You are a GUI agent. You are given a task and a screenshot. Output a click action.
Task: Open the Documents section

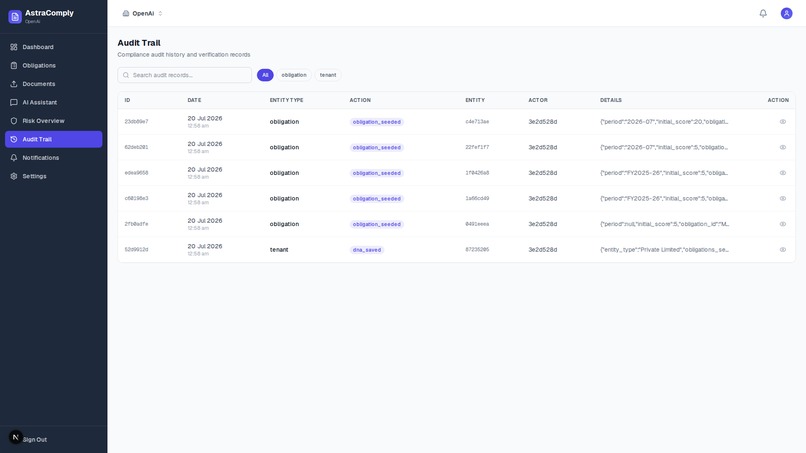tap(53, 84)
